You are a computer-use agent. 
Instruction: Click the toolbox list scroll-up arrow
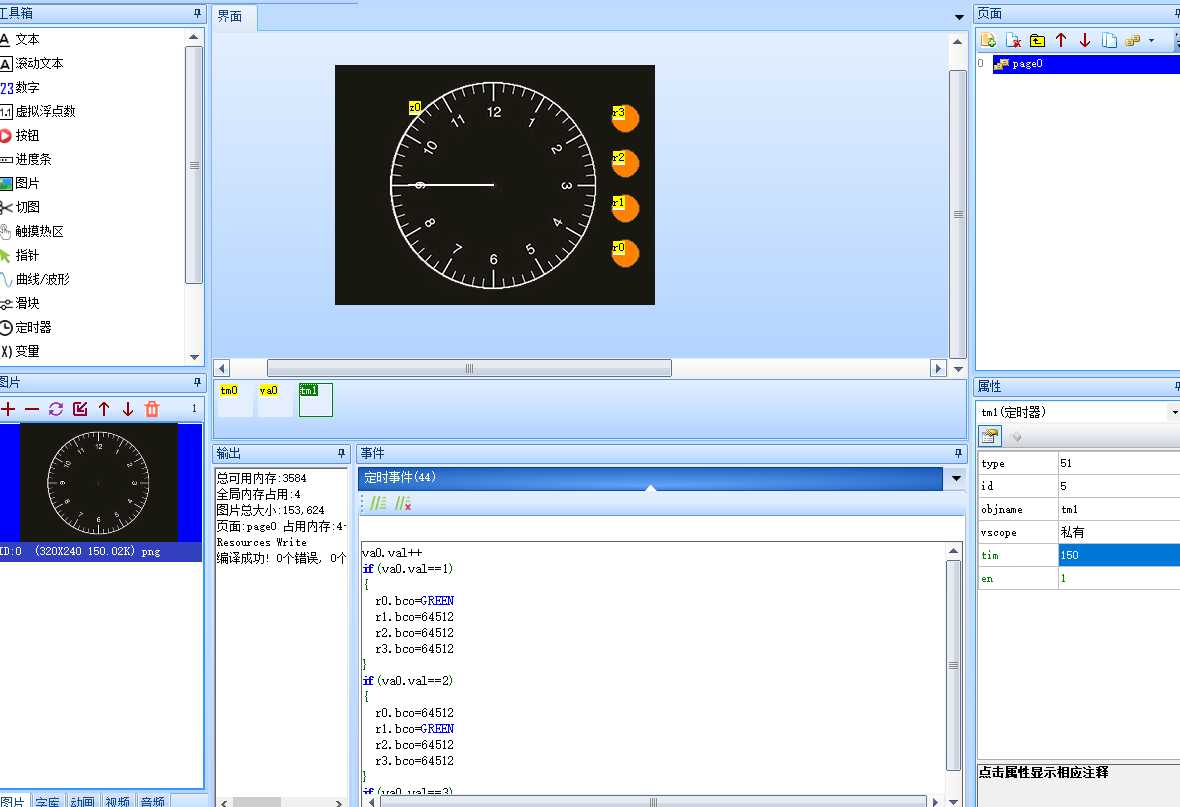pos(194,37)
